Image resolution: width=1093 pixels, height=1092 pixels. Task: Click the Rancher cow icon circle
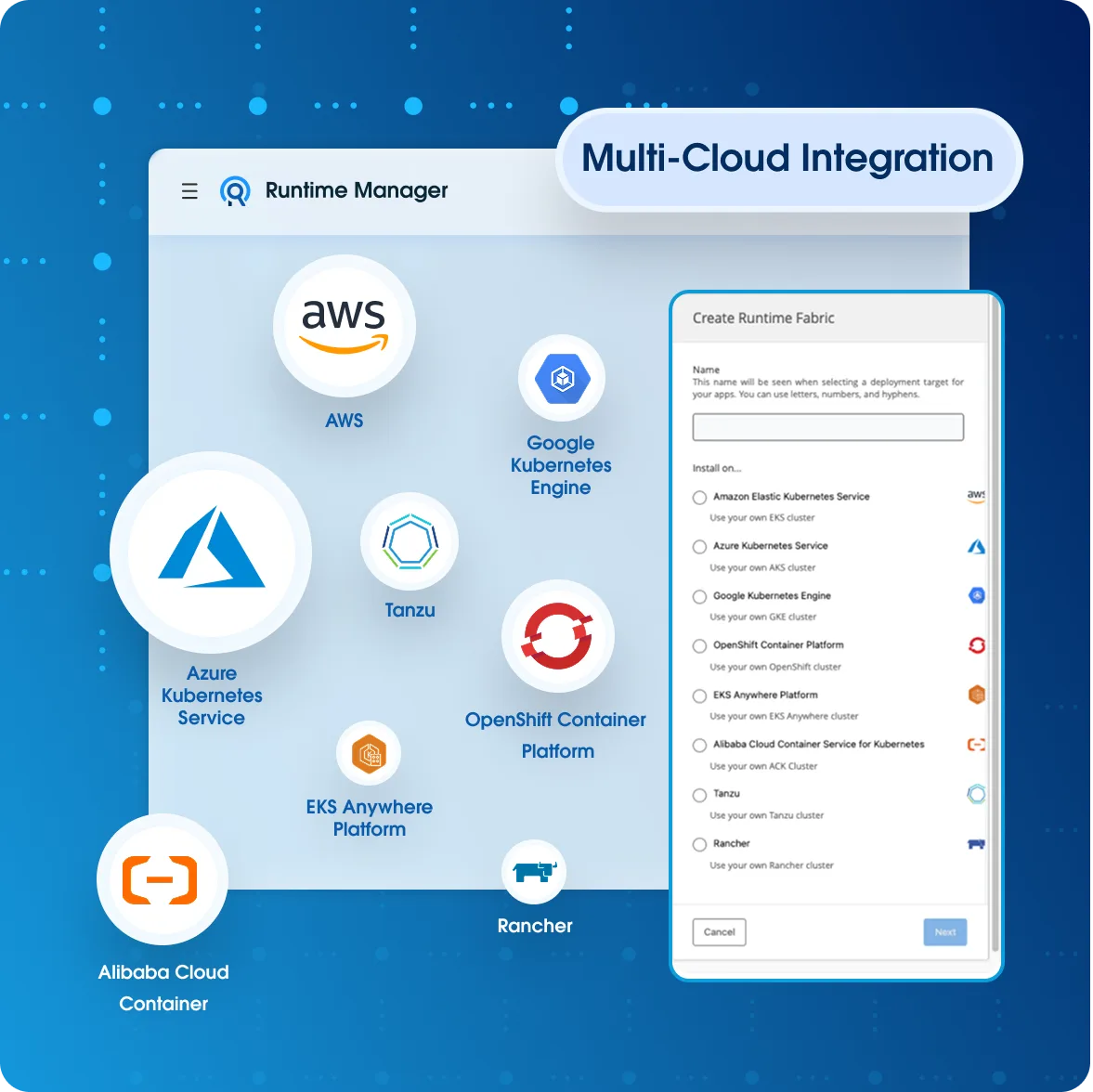[x=534, y=872]
